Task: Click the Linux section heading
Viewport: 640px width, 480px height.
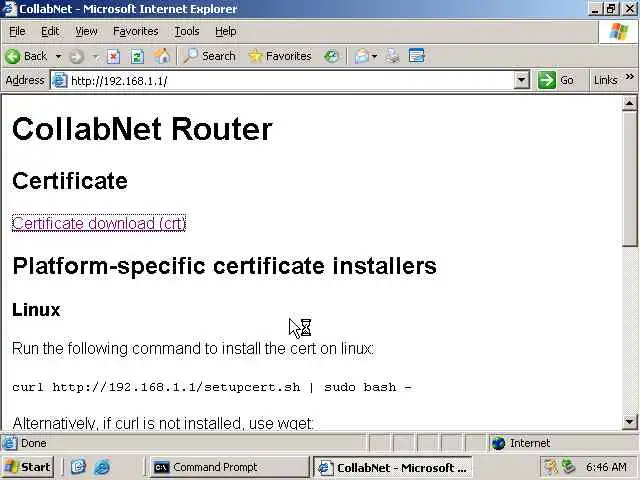Action: coord(36,310)
